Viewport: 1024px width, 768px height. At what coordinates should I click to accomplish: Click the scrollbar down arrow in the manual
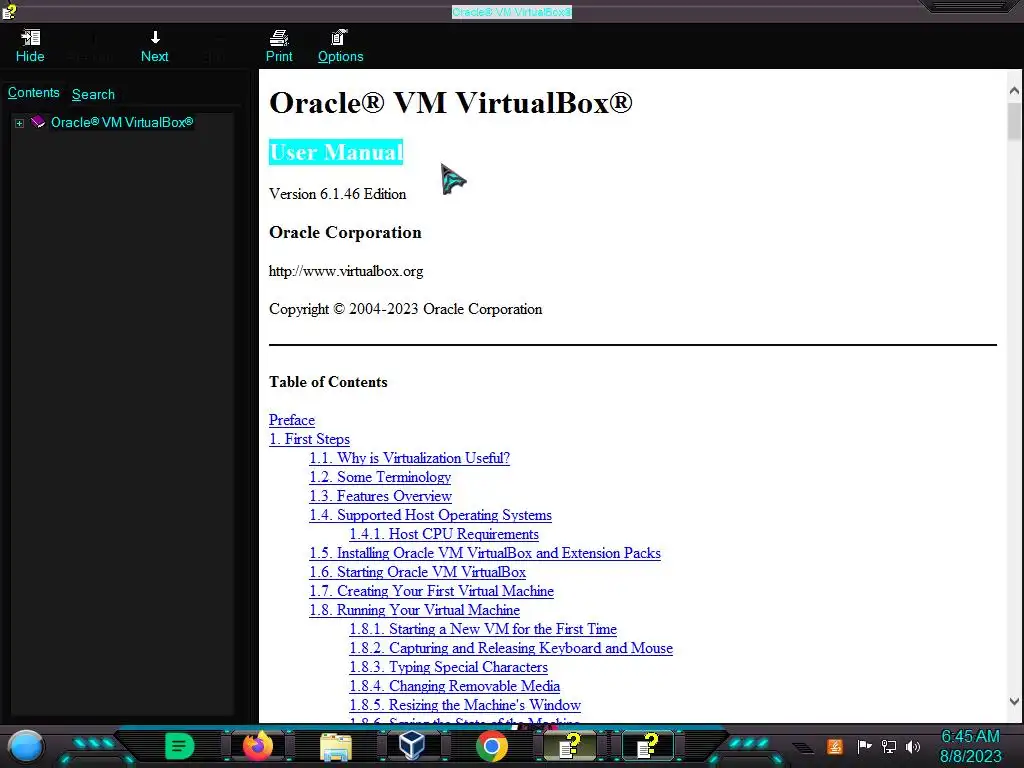pos(1014,701)
